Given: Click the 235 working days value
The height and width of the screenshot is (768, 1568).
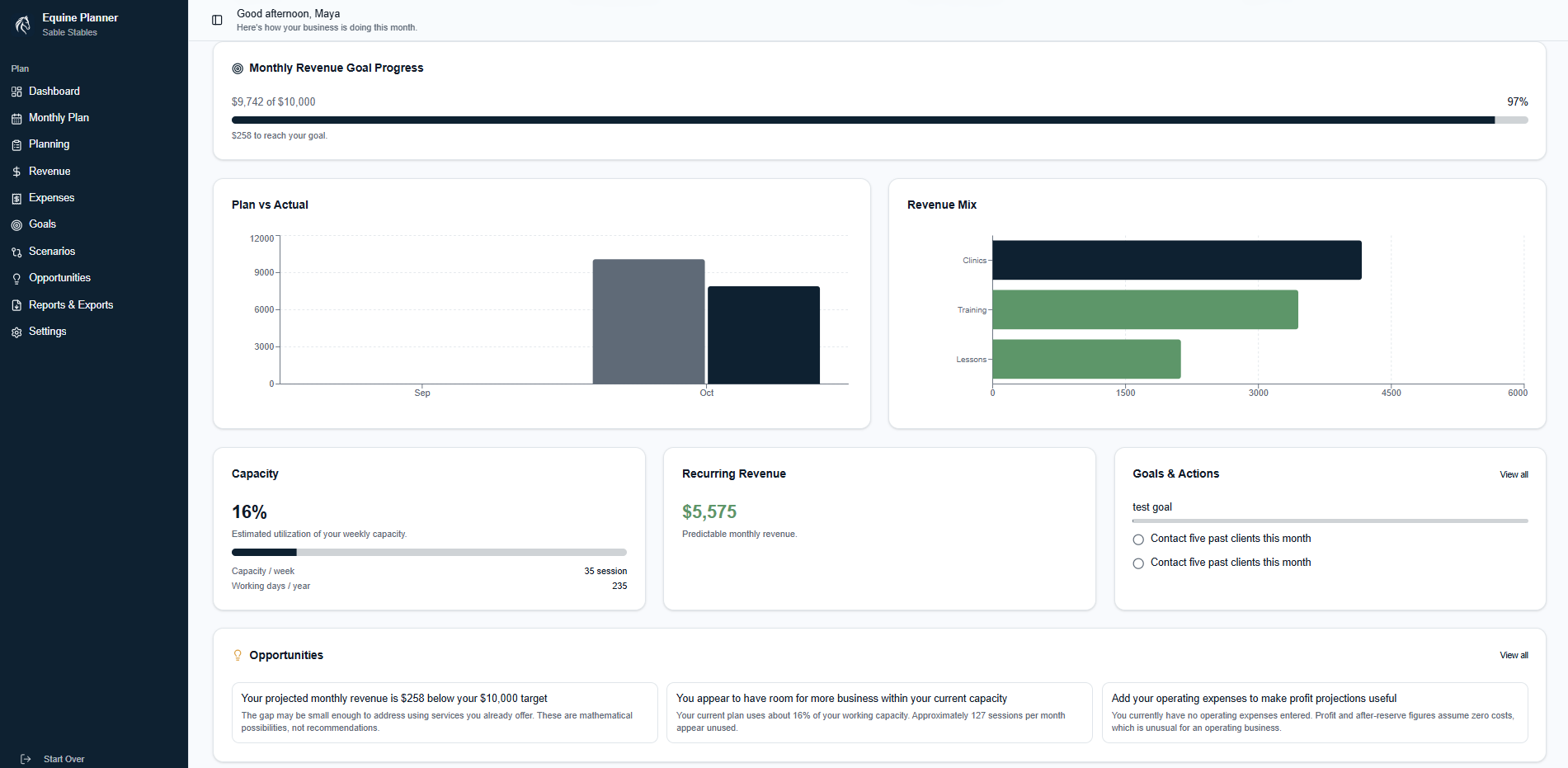Looking at the screenshot, I should (619, 586).
